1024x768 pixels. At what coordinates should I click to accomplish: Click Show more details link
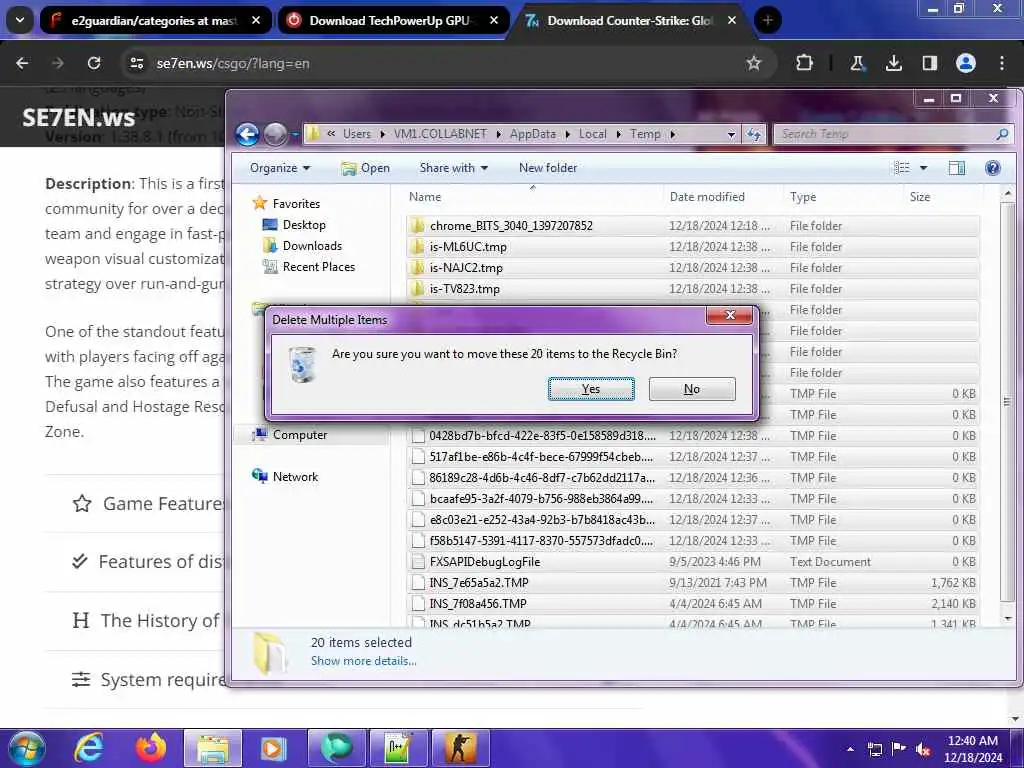coord(364,661)
